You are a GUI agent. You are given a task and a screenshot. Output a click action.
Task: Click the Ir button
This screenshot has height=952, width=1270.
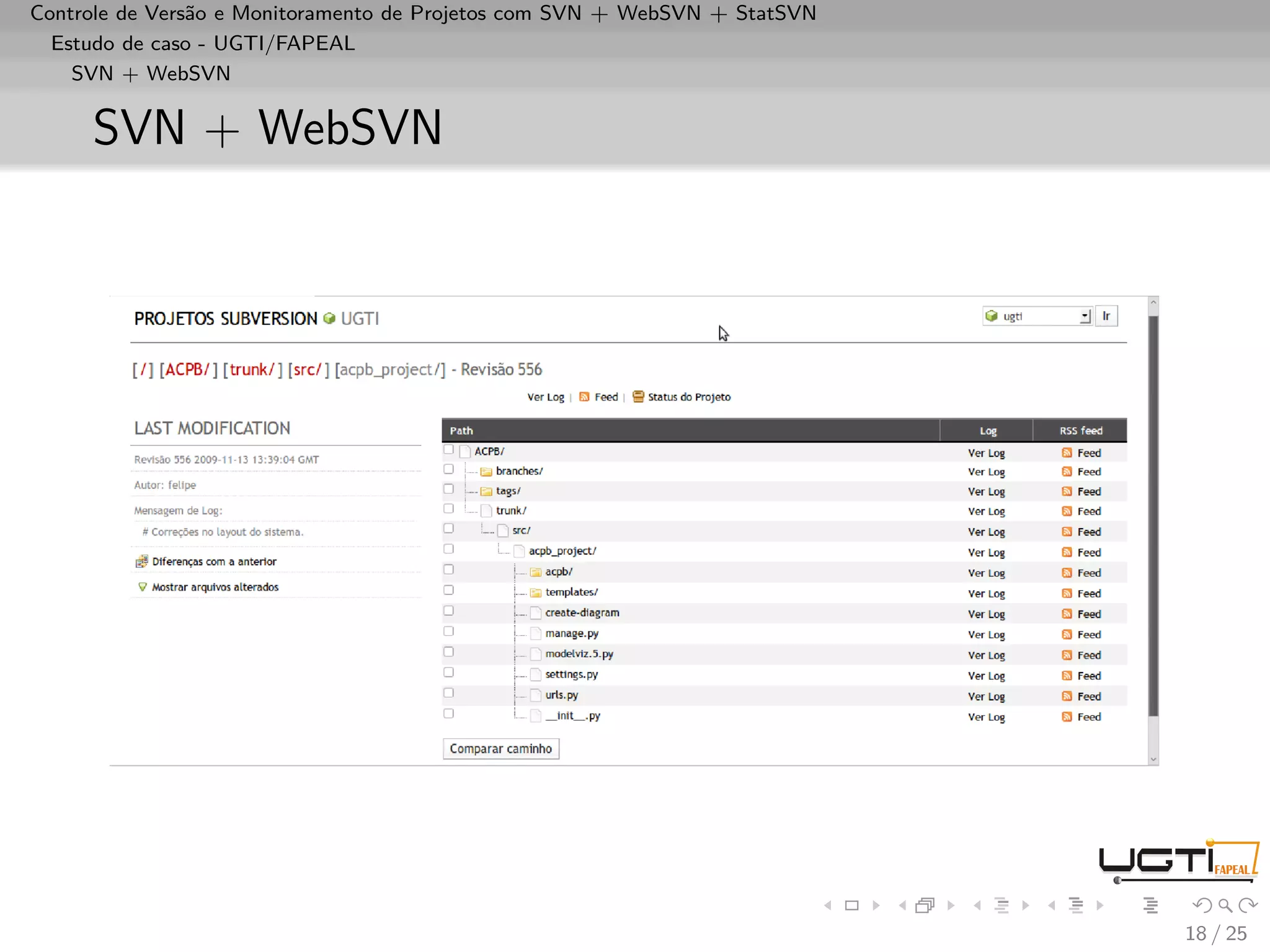pyautogui.click(x=1106, y=316)
